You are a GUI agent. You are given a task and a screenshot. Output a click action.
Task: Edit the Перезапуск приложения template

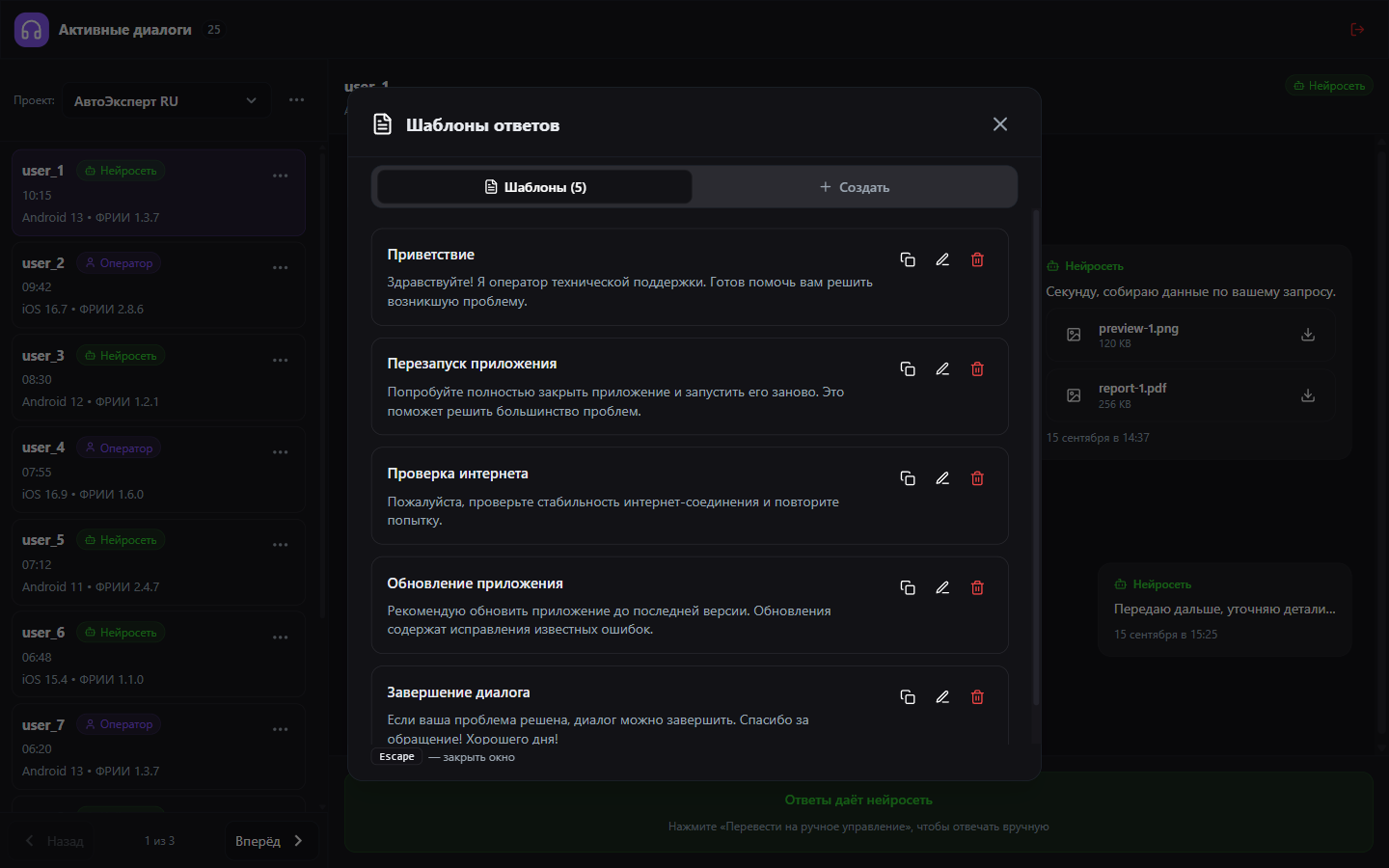942,369
